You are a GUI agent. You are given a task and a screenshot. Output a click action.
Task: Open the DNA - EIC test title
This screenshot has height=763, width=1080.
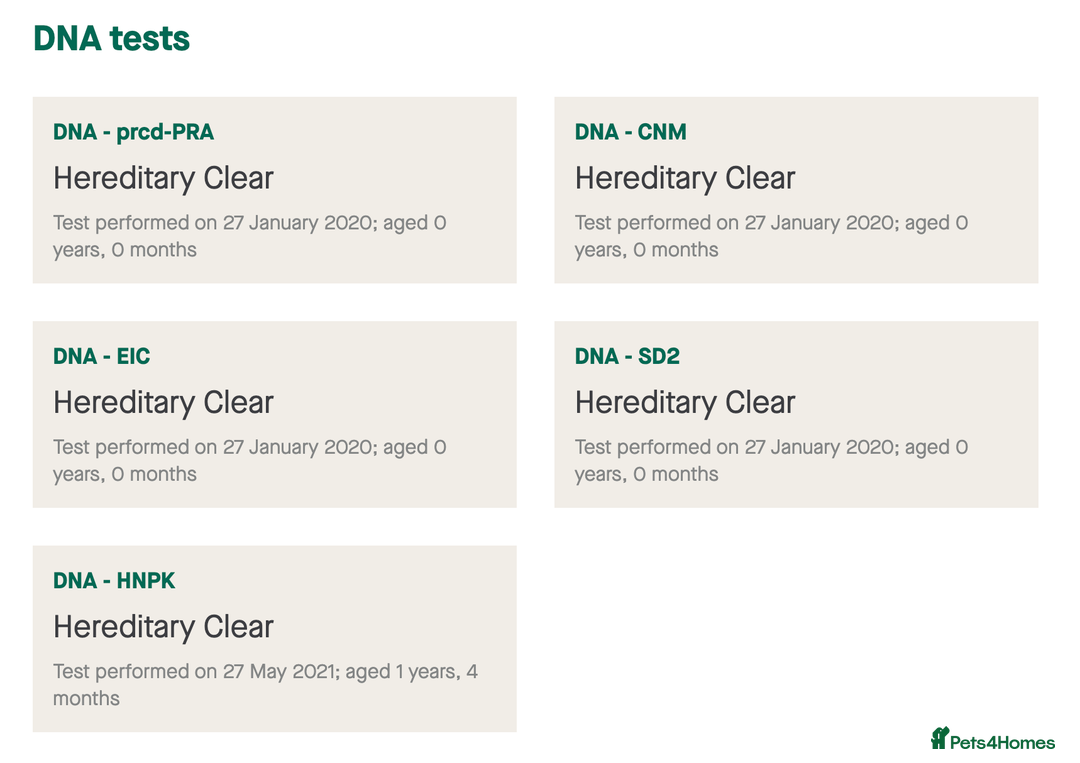click(x=101, y=356)
